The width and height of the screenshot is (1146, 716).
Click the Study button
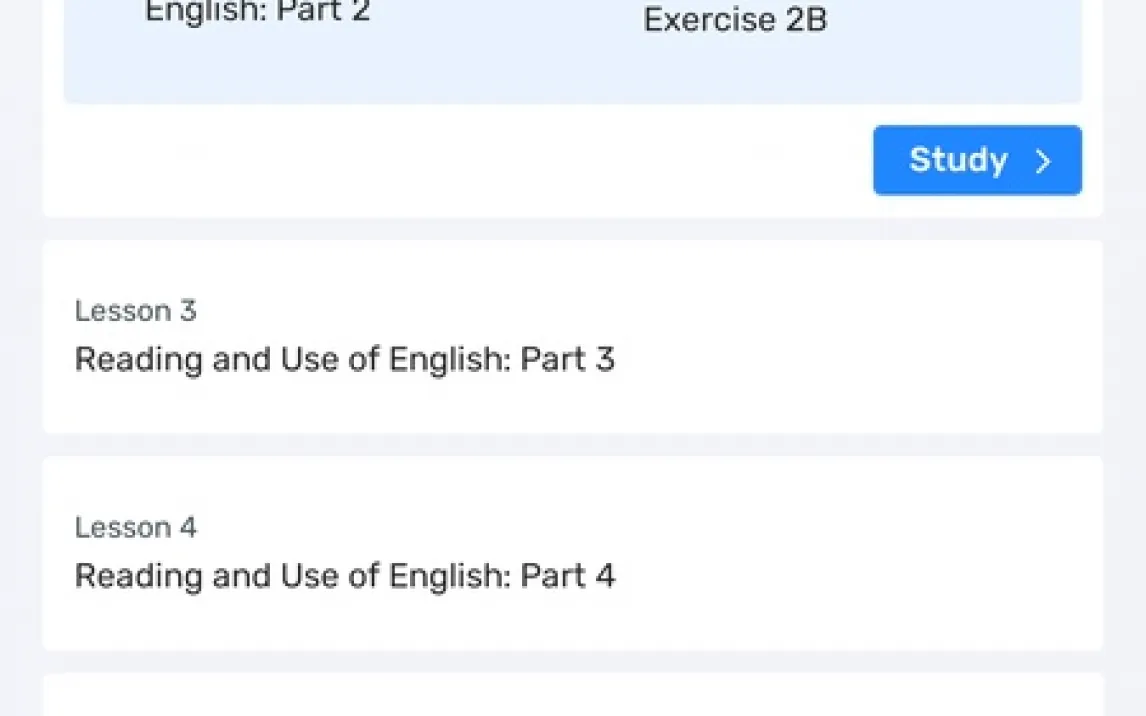976,160
